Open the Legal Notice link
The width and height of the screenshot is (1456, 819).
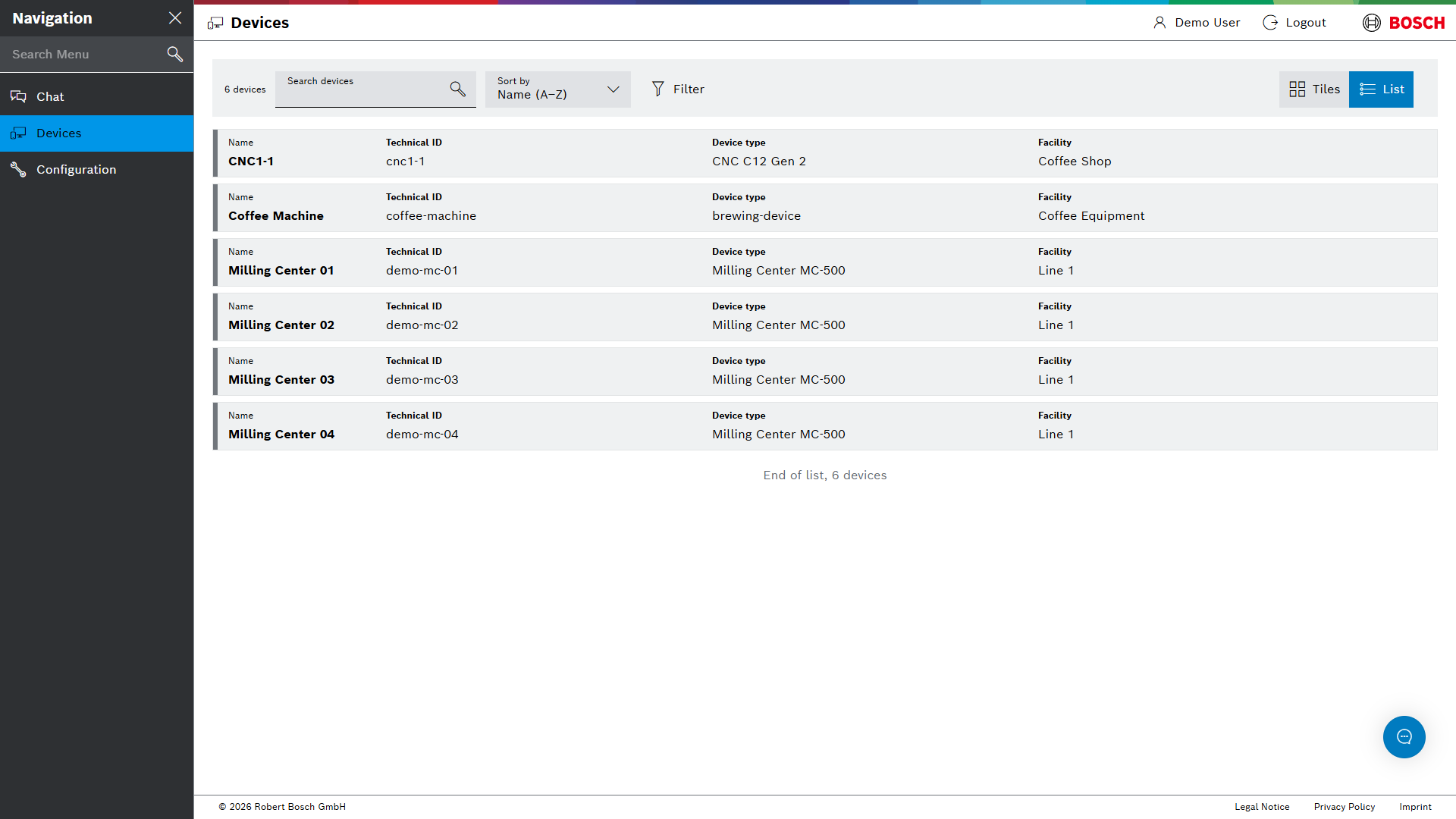(1262, 807)
